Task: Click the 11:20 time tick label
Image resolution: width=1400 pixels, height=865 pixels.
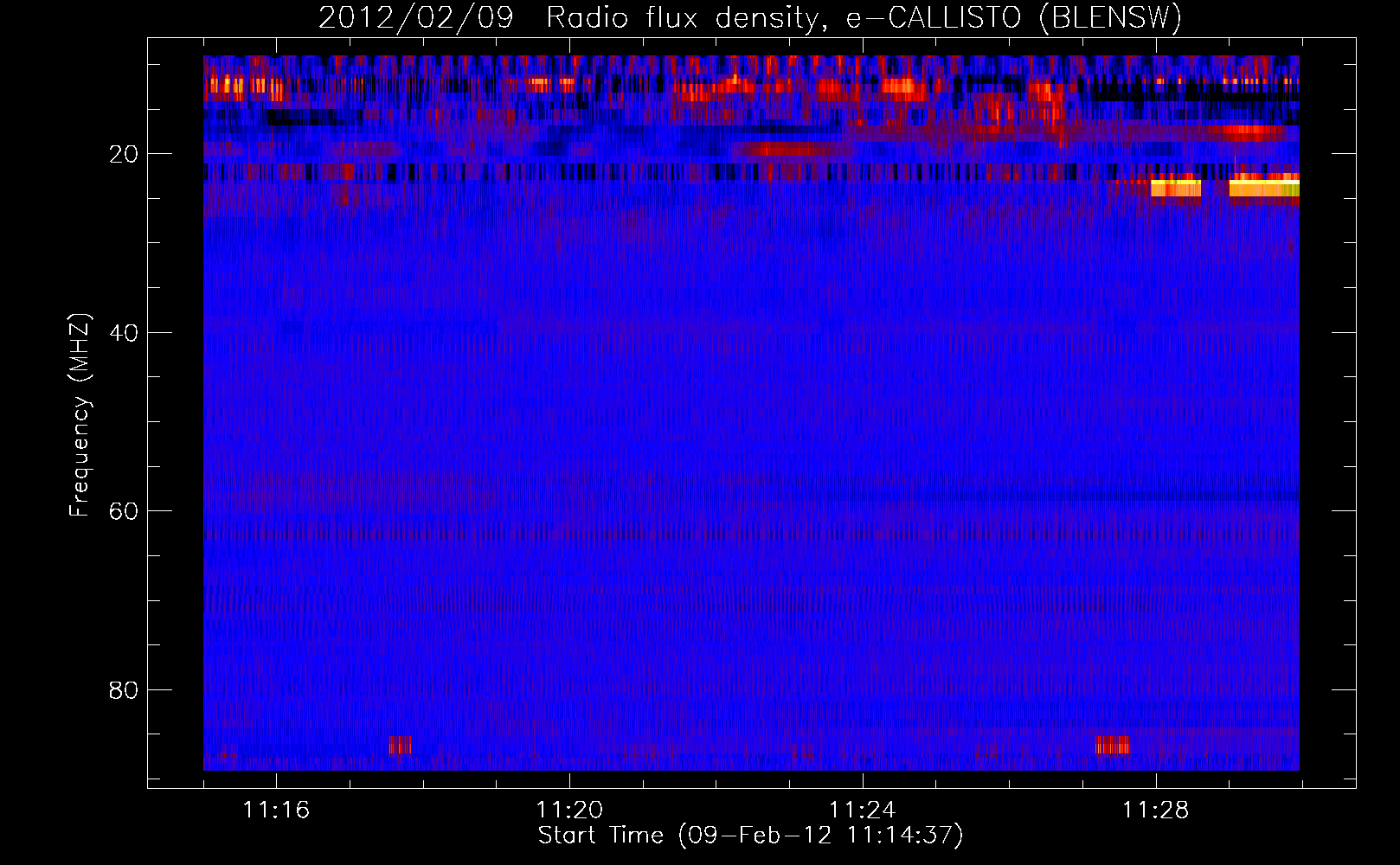Action: coord(569,811)
